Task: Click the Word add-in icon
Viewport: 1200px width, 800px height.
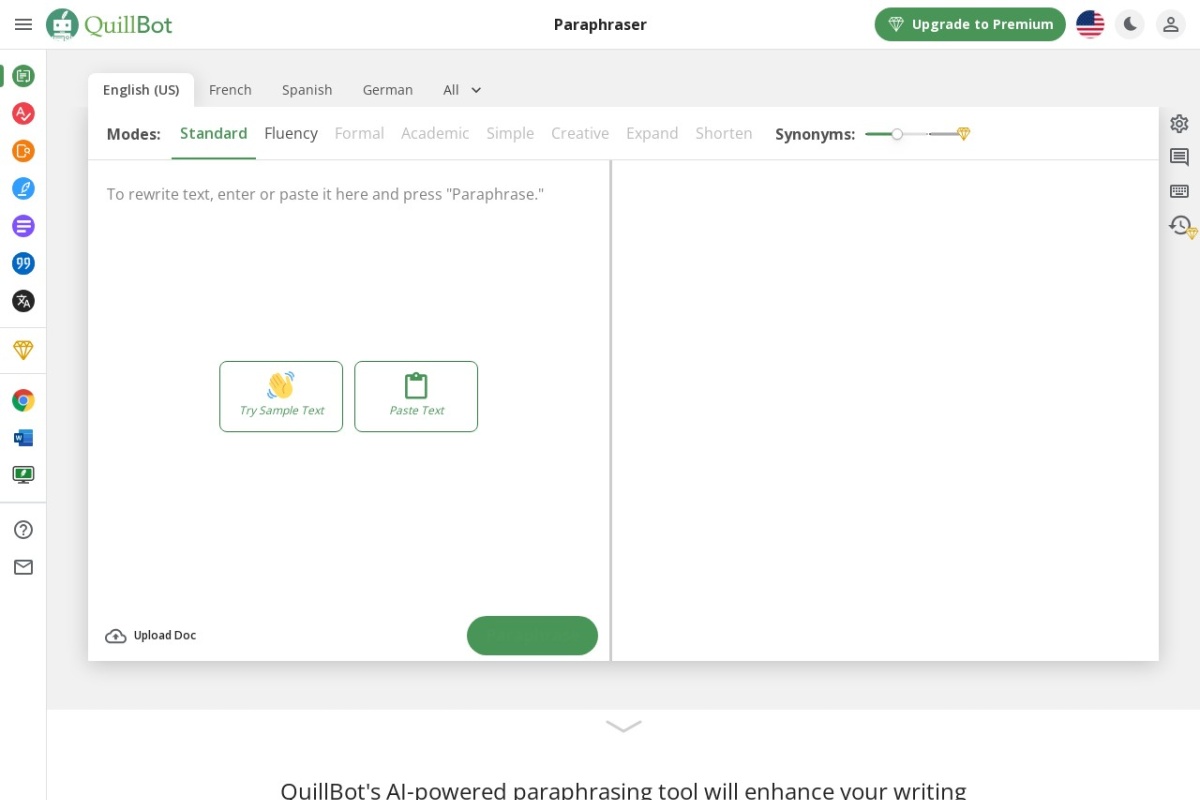Action: pyautogui.click(x=23, y=438)
